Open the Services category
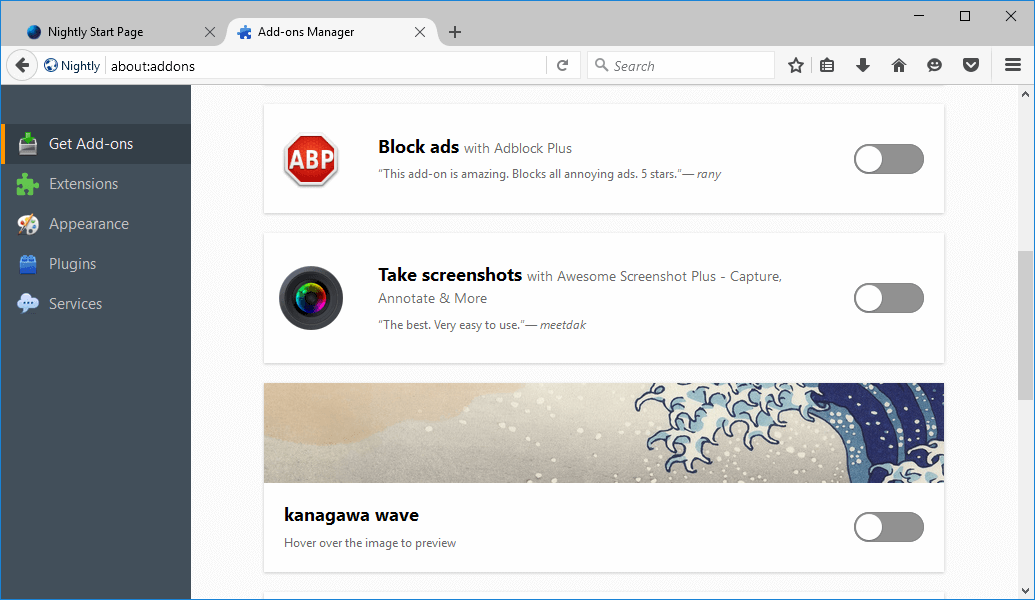Screen dimensions: 1035x600 tap(96, 304)
